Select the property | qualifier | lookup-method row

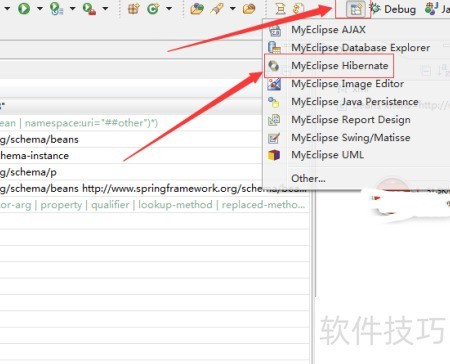pyautogui.click(x=155, y=205)
